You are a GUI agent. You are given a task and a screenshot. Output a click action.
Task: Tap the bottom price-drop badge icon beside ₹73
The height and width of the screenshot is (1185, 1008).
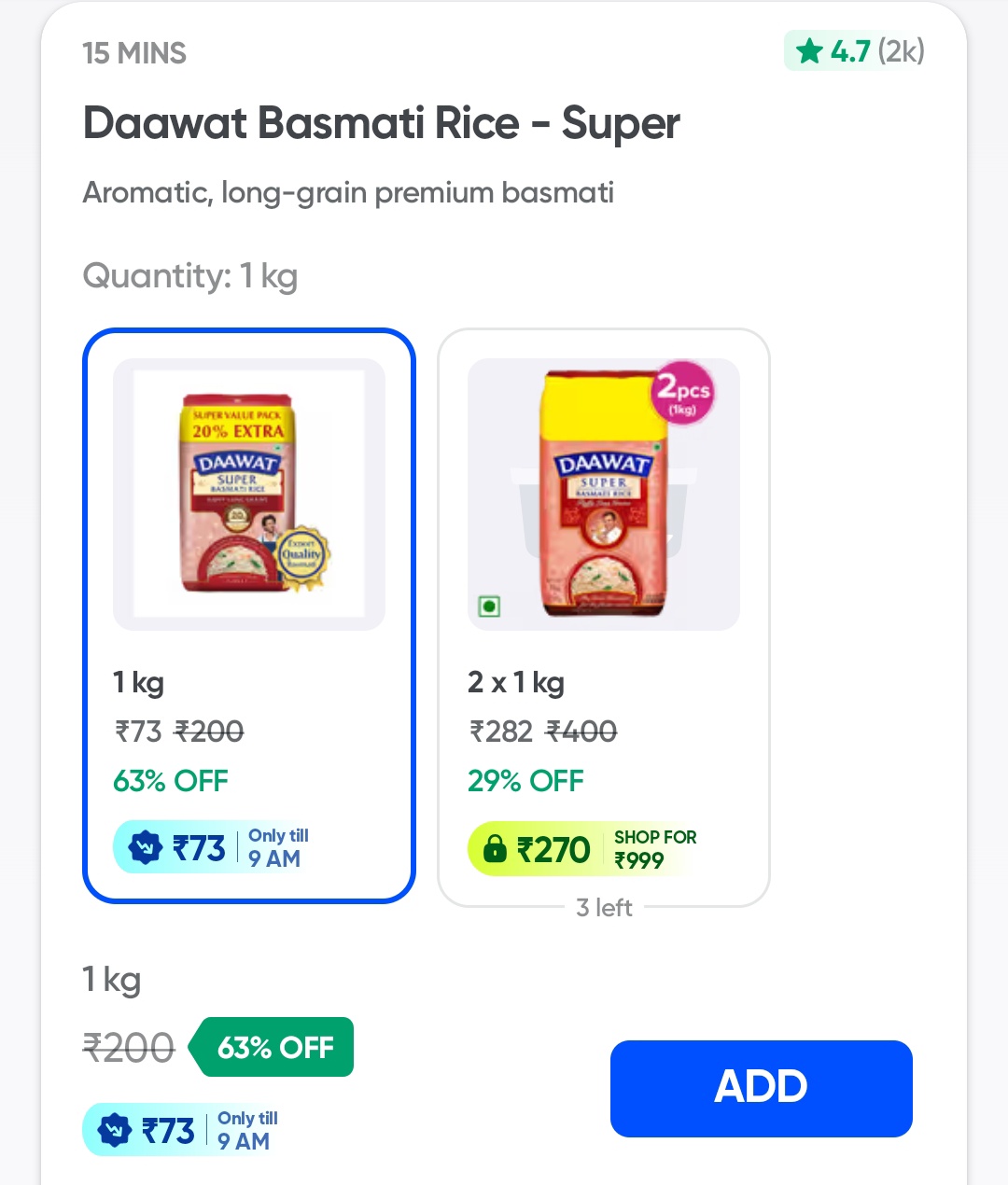point(114,1130)
